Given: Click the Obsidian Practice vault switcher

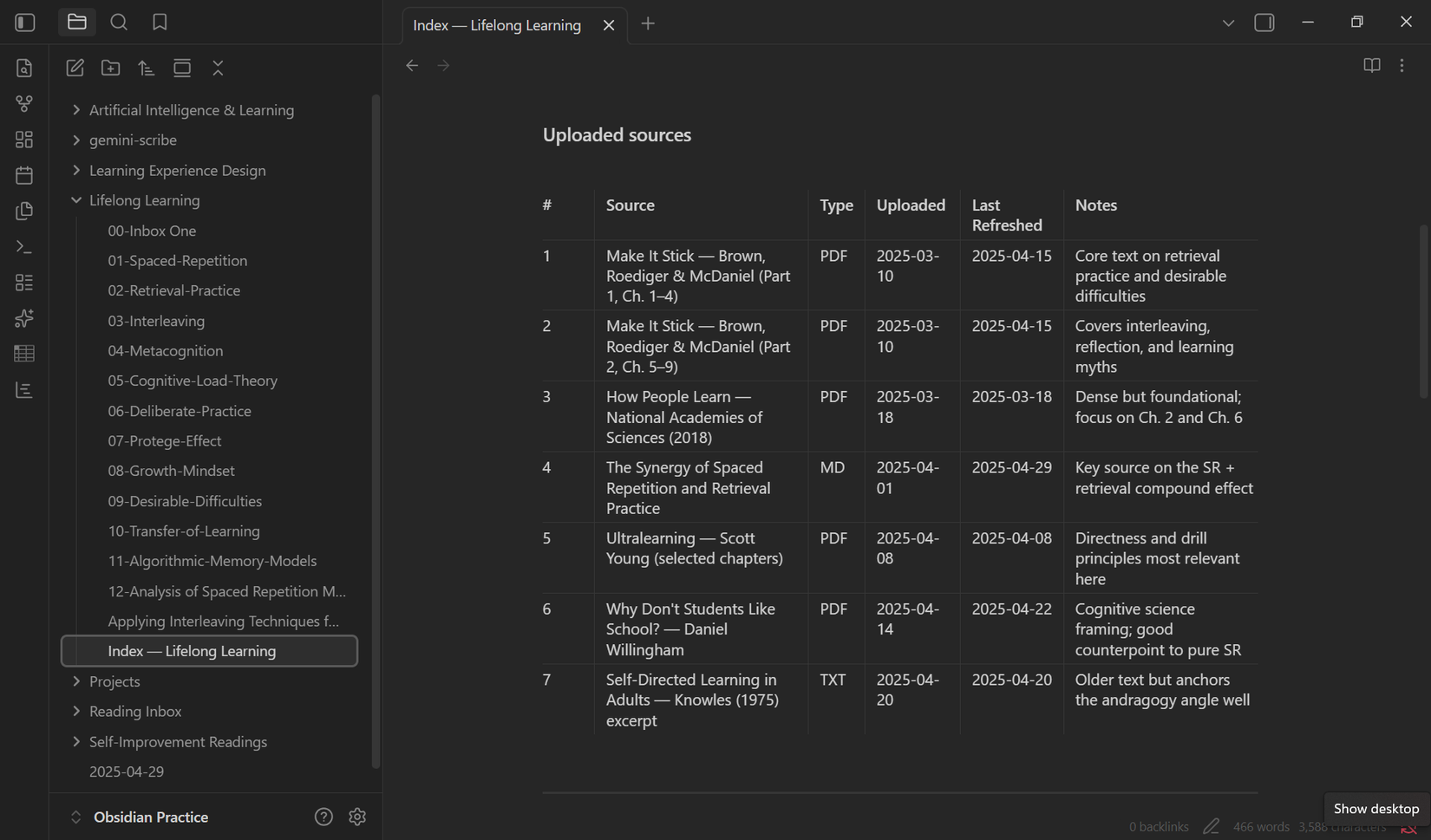Looking at the screenshot, I should (150, 817).
